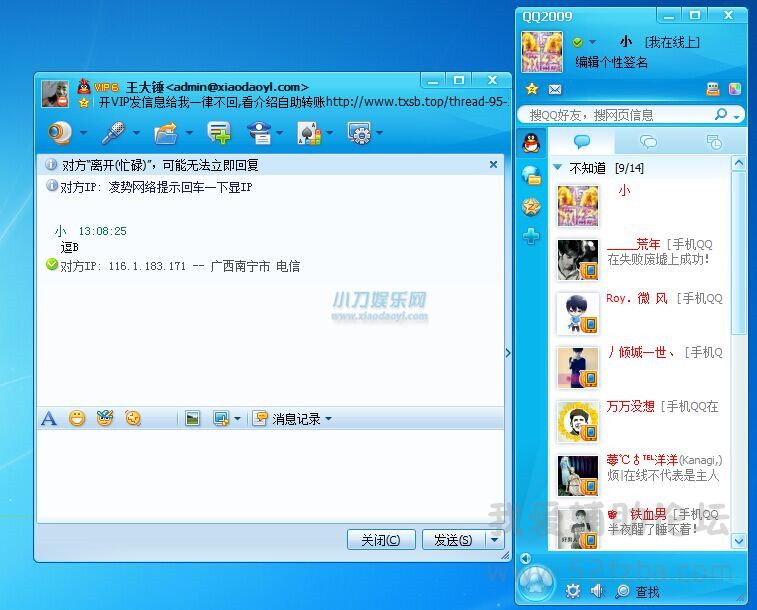Open font settings letter A icon
The image size is (757, 610).
click(x=49, y=418)
